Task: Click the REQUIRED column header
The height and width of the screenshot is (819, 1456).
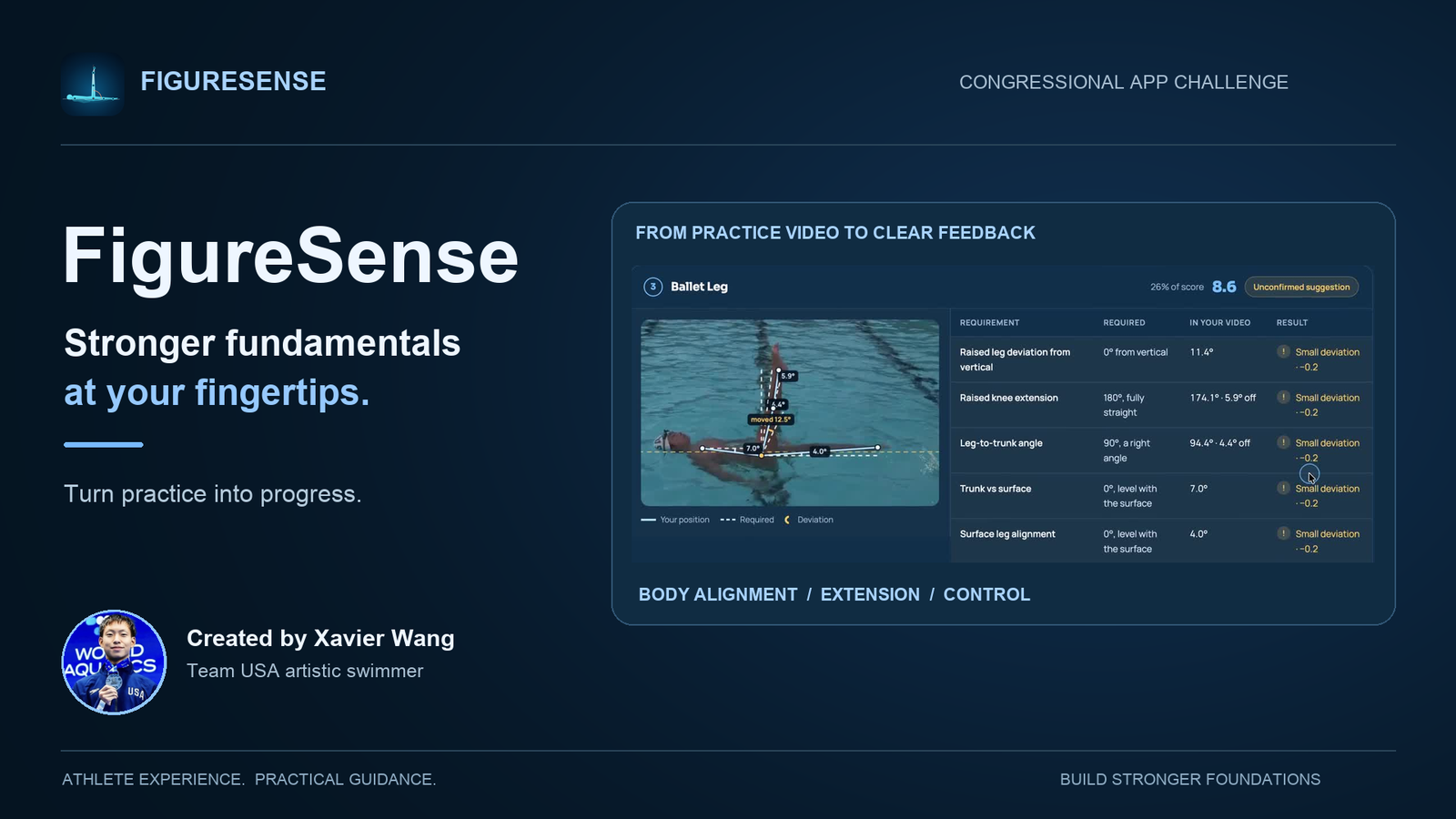Action: coord(1124,322)
